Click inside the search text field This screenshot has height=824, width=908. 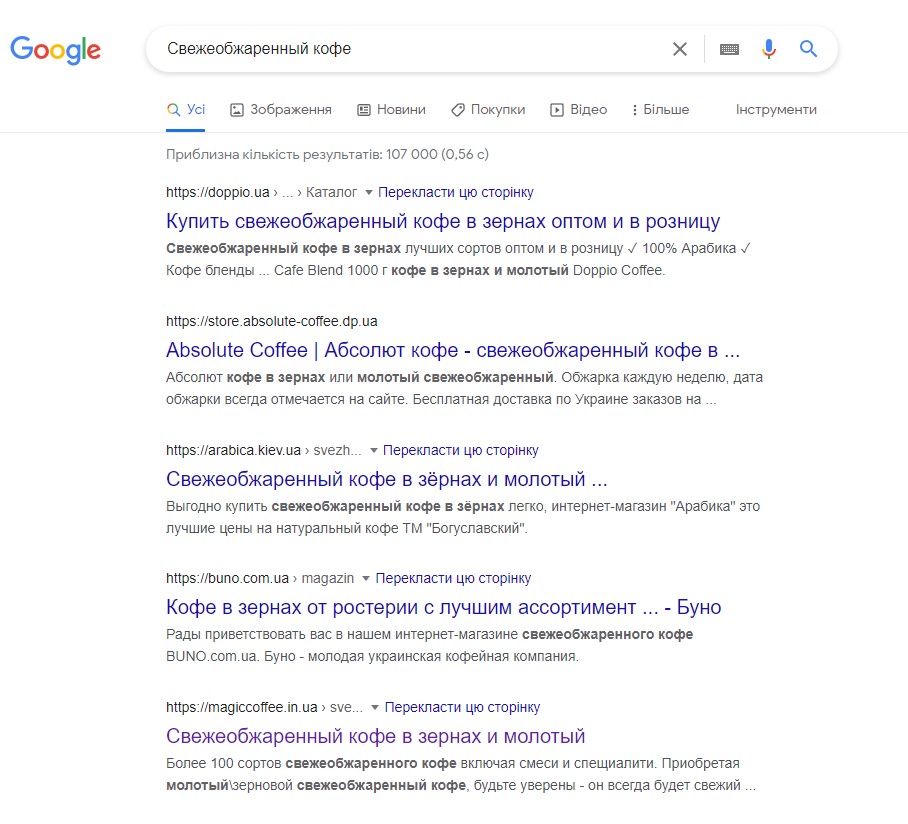(x=400, y=49)
